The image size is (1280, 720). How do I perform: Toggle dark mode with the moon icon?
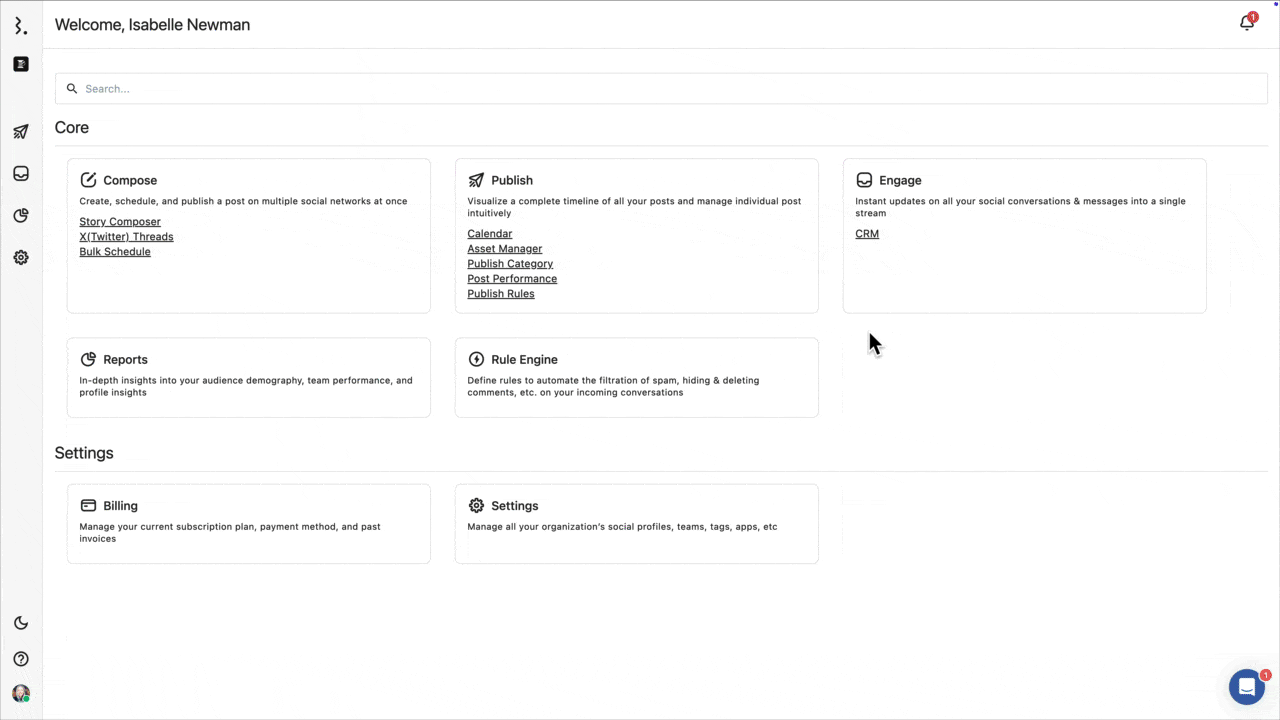(x=21, y=623)
